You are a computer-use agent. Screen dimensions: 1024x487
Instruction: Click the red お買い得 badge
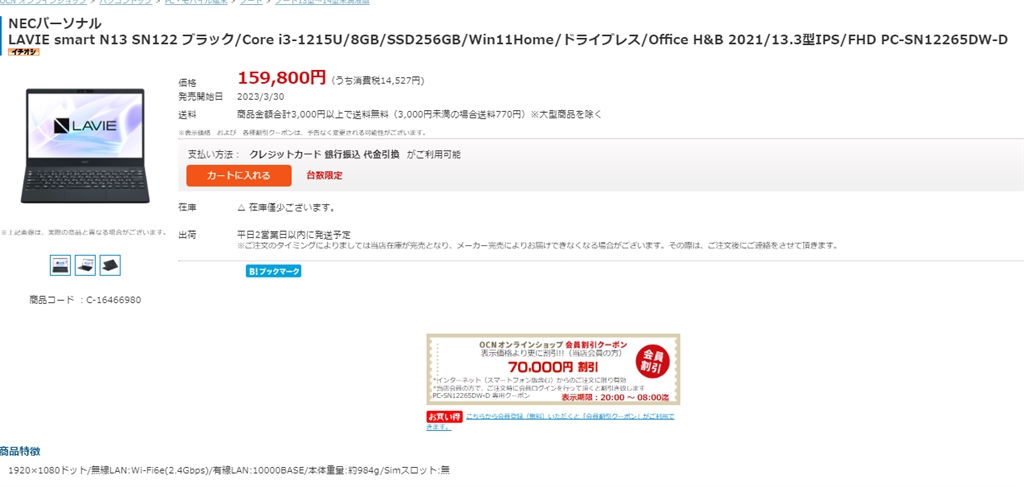(x=444, y=416)
